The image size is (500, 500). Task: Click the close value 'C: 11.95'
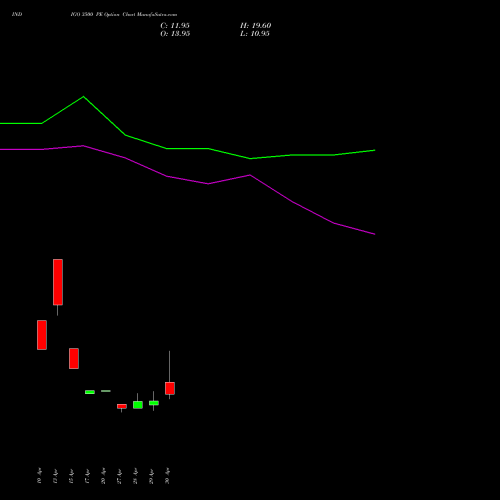tap(175, 26)
